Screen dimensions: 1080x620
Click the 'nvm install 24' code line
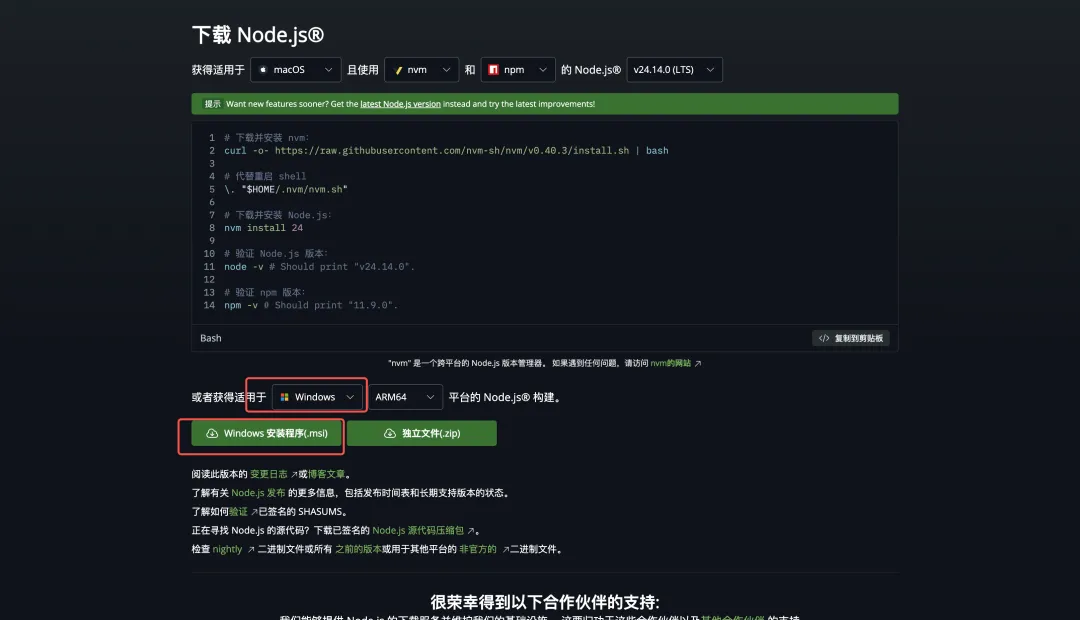click(263, 228)
